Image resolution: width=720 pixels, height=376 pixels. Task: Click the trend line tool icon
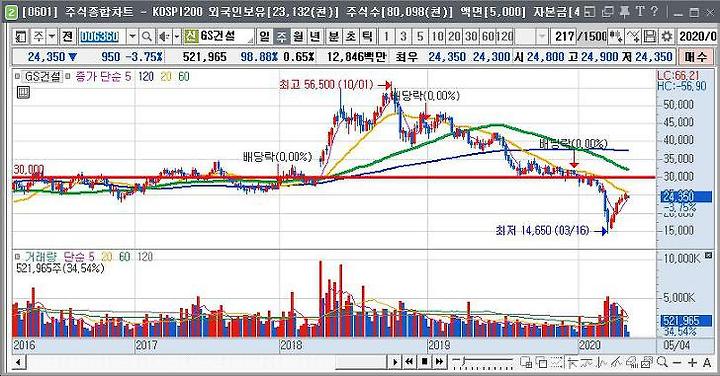point(633,36)
